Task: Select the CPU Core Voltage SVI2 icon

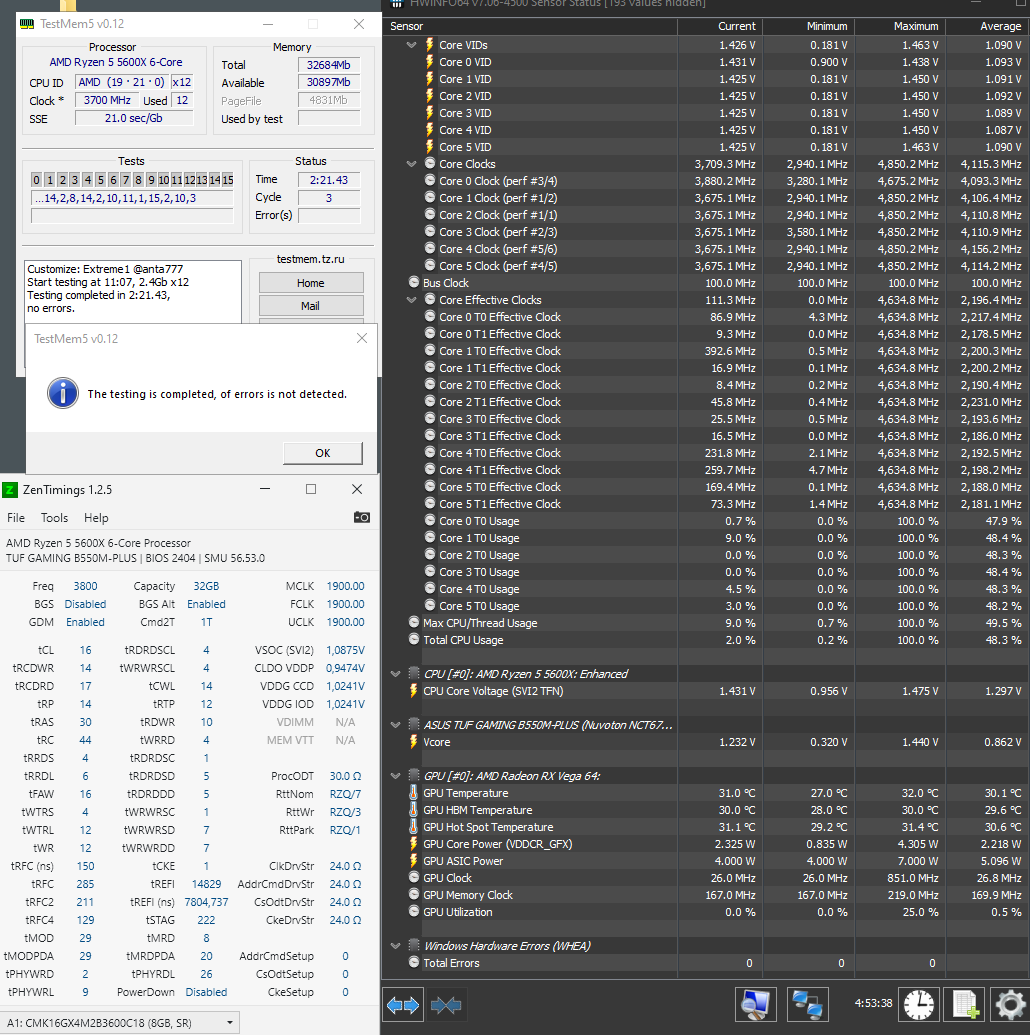Action: pyautogui.click(x=413, y=691)
